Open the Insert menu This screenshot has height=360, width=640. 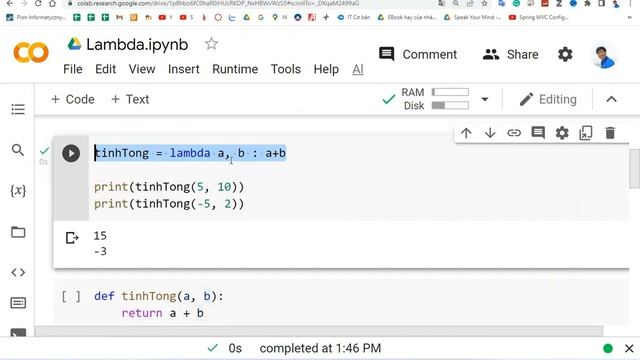(184, 69)
